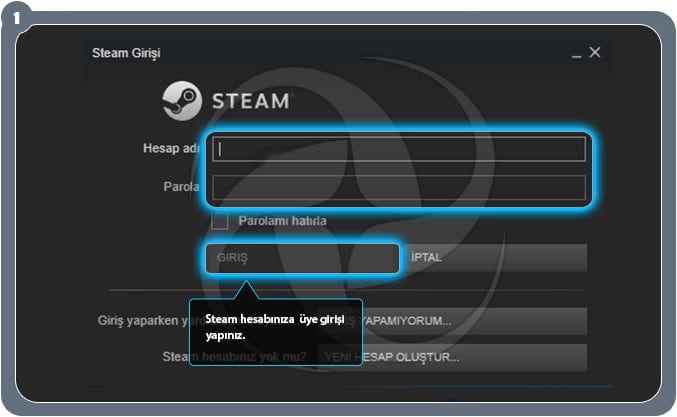The width and height of the screenshot is (677, 417).
Task: Click the Steam Girişi window title
Action: click(x=126, y=53)
